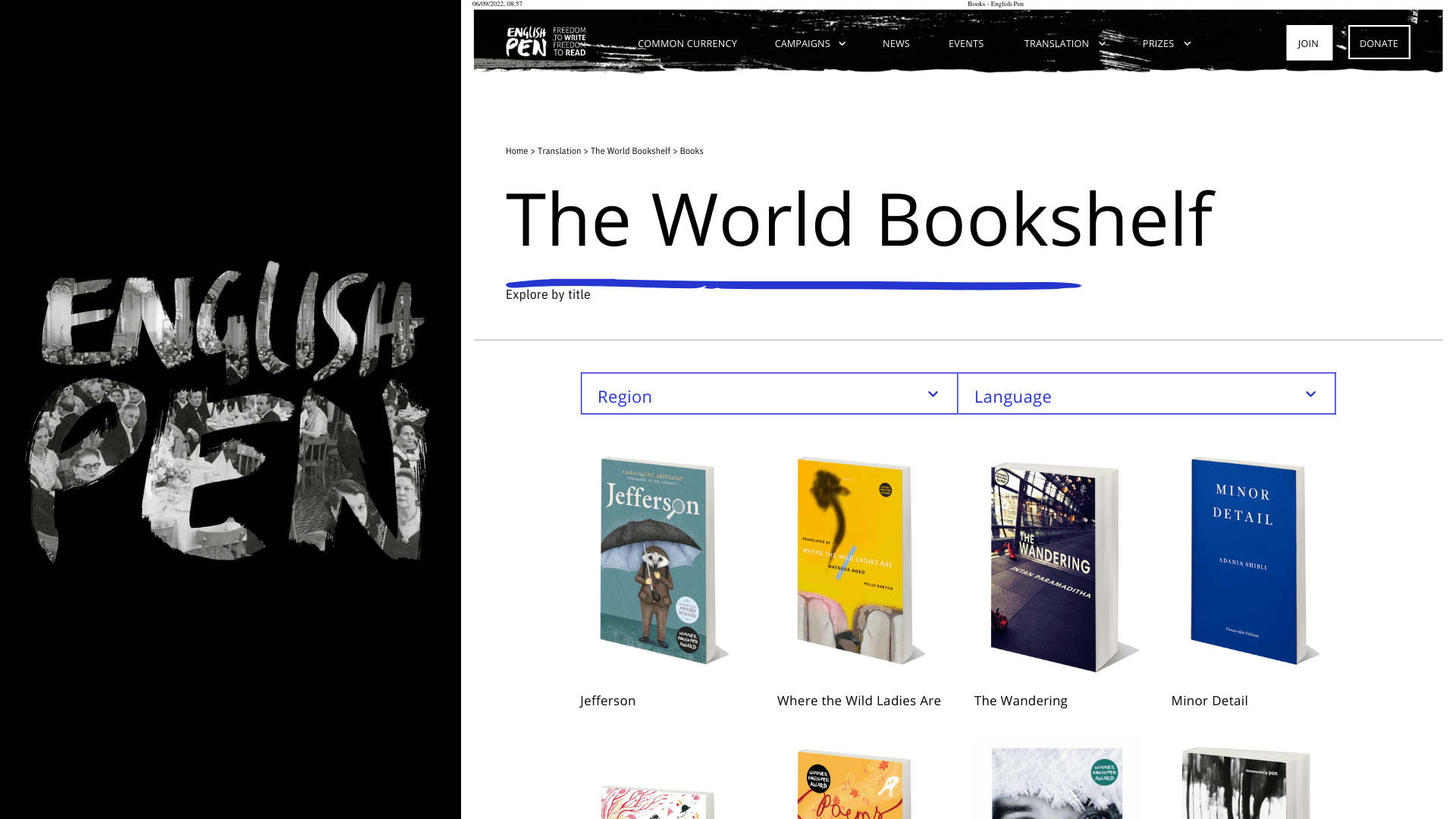Open the Prizes menu
Image resolution: width=1456 pixels, height=819 pixels.
pos(1158,43)
